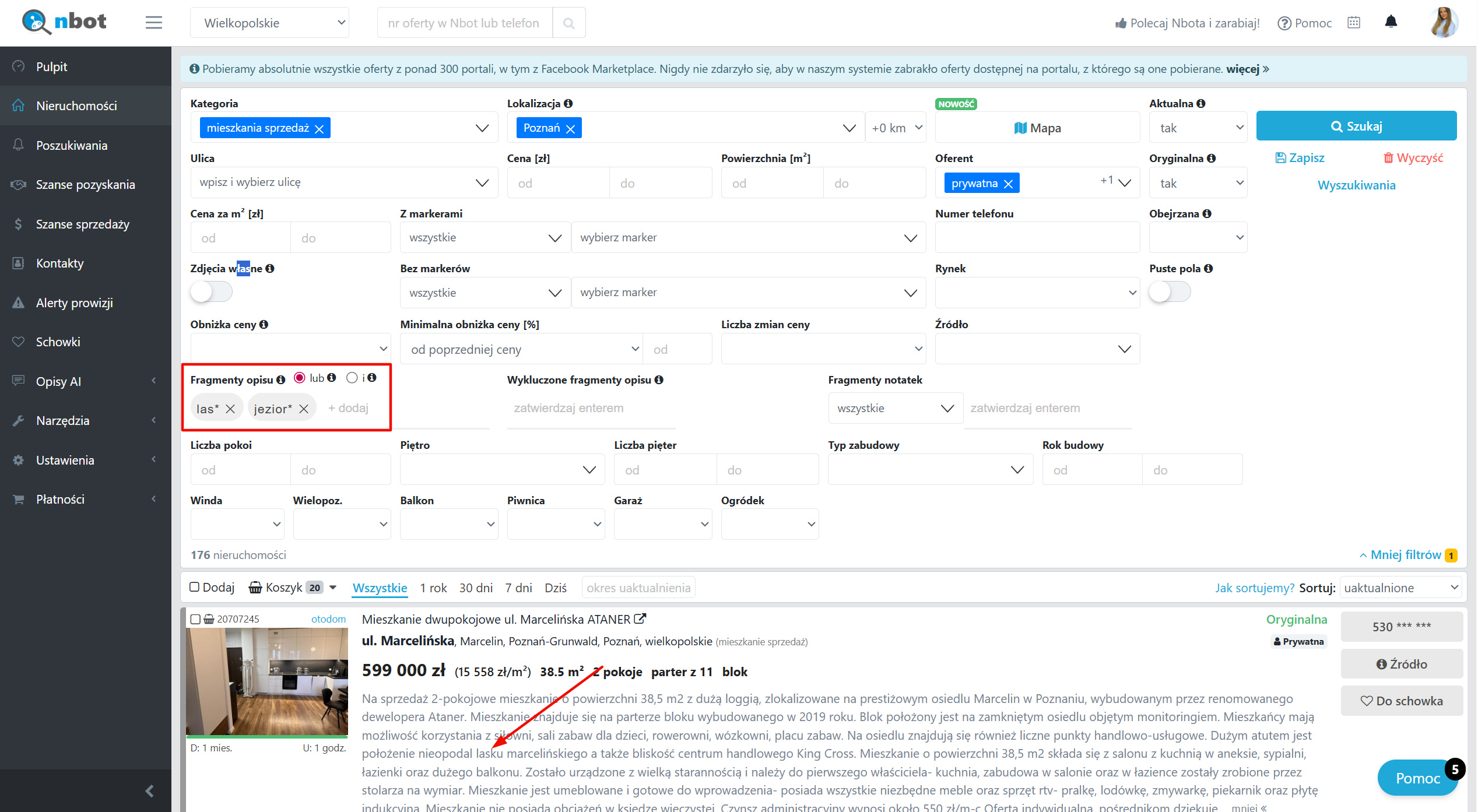Click the apartment listing thumbnail
The width and height of the screenshot is (1478, 812).
point(267,681)
